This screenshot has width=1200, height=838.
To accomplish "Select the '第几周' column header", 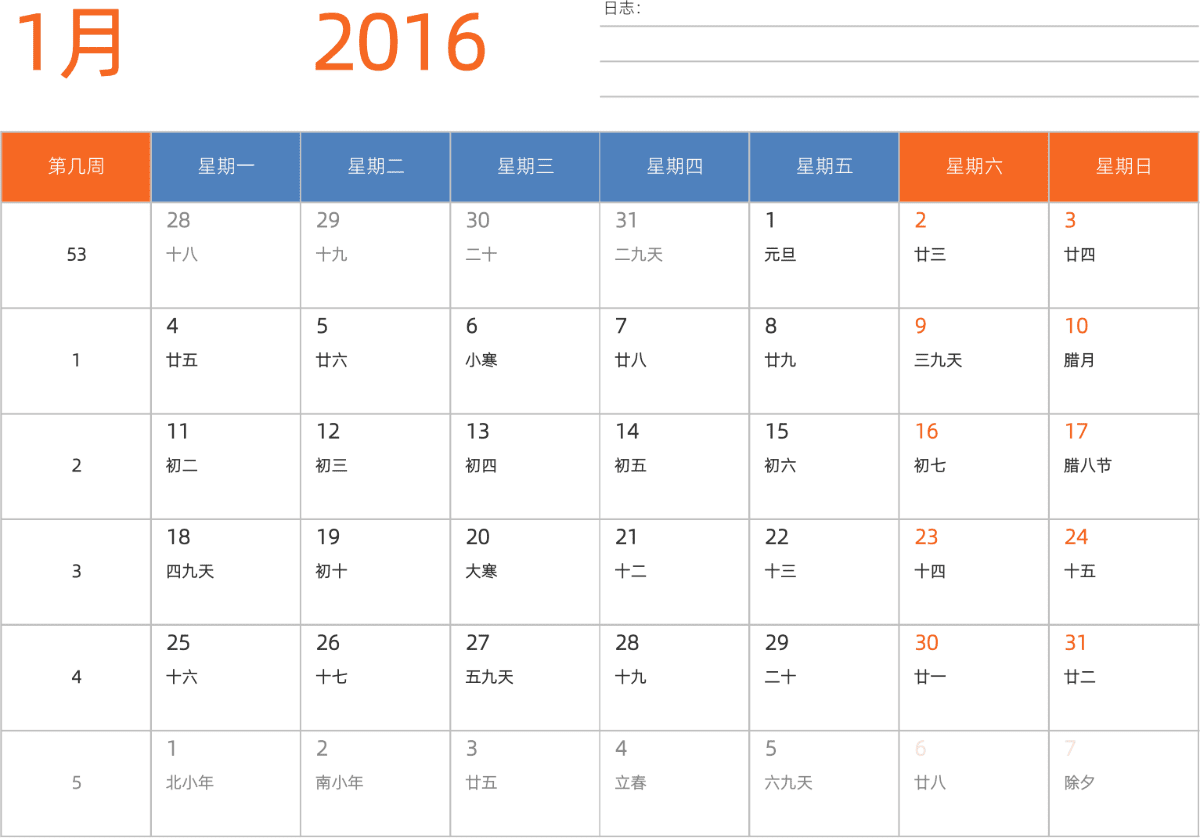I will point(76,167).
